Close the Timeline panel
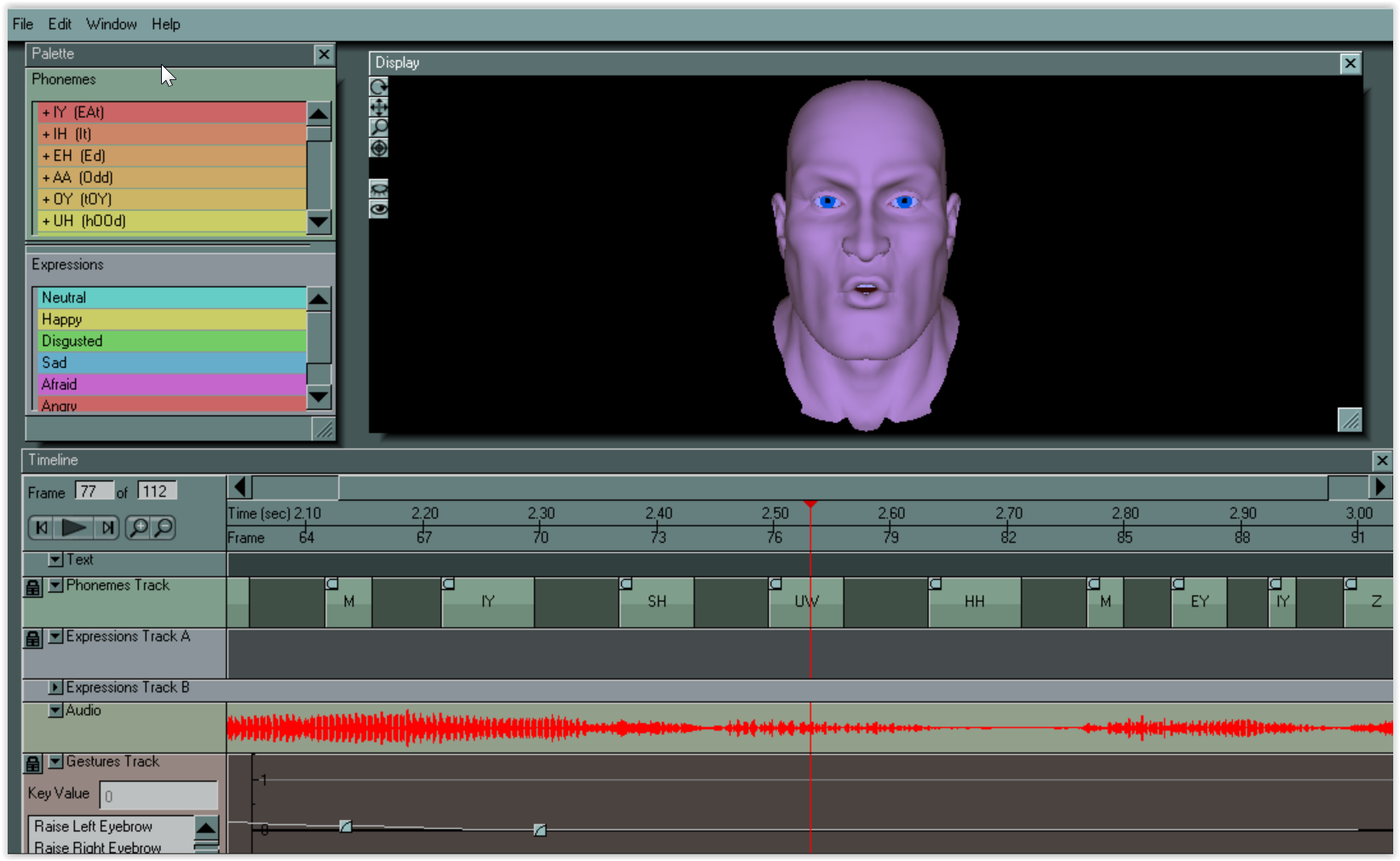Image resolution: width=1400 pixels, height=861 pixels. 1382,461
